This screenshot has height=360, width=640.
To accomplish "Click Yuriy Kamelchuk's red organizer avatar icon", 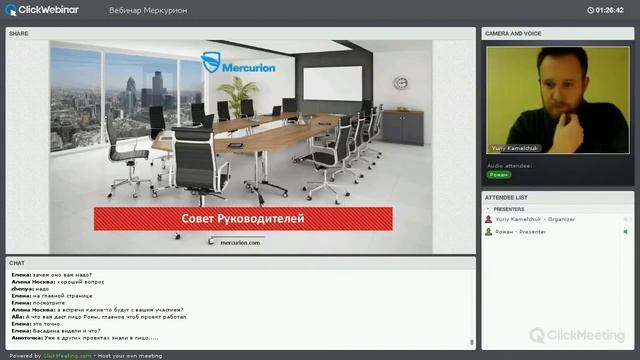I will click(488, 219).
